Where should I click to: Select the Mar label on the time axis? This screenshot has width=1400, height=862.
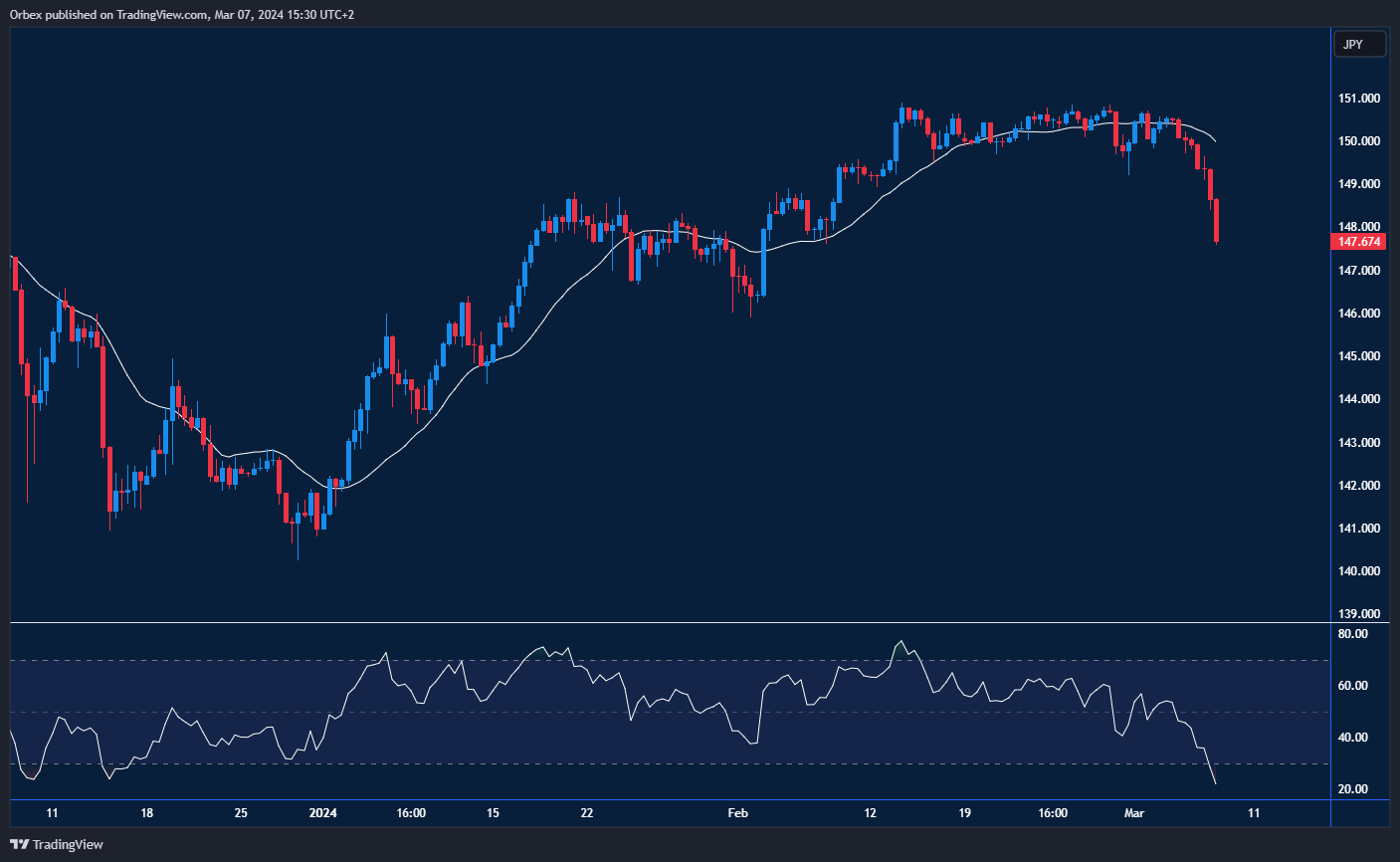point(1133,813)
